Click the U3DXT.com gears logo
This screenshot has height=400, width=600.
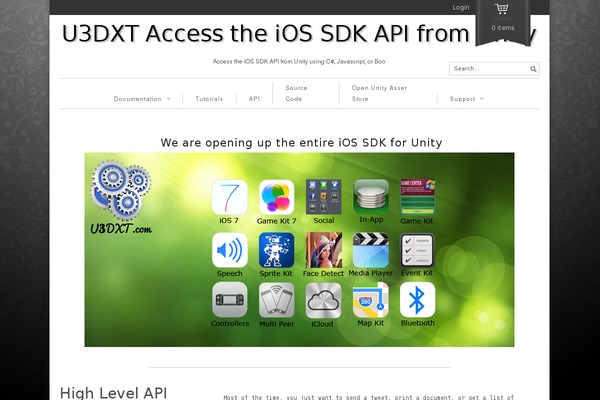(121, 198)
